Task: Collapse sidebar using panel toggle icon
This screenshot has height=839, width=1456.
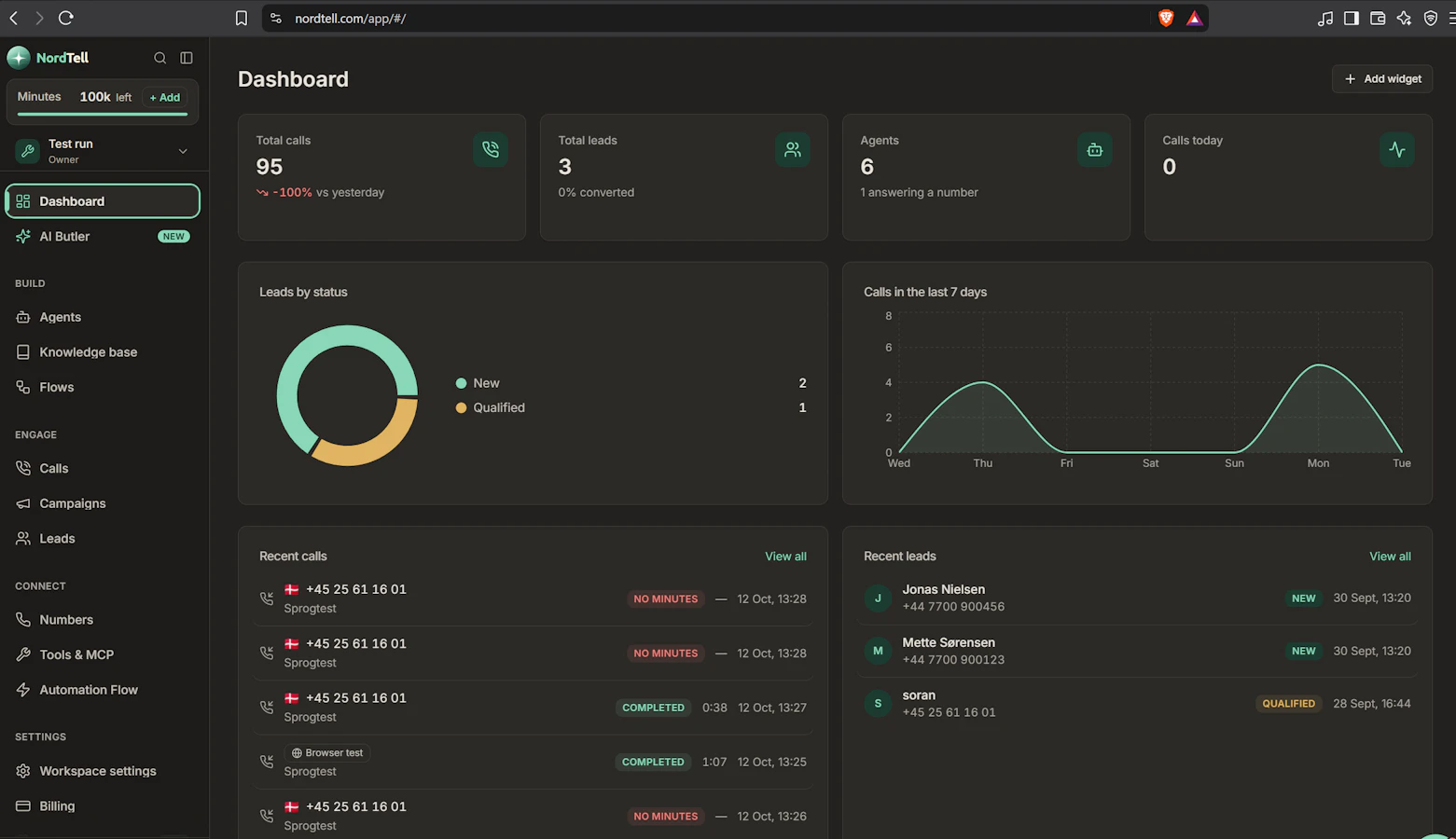Action: (x=187, y=58)
